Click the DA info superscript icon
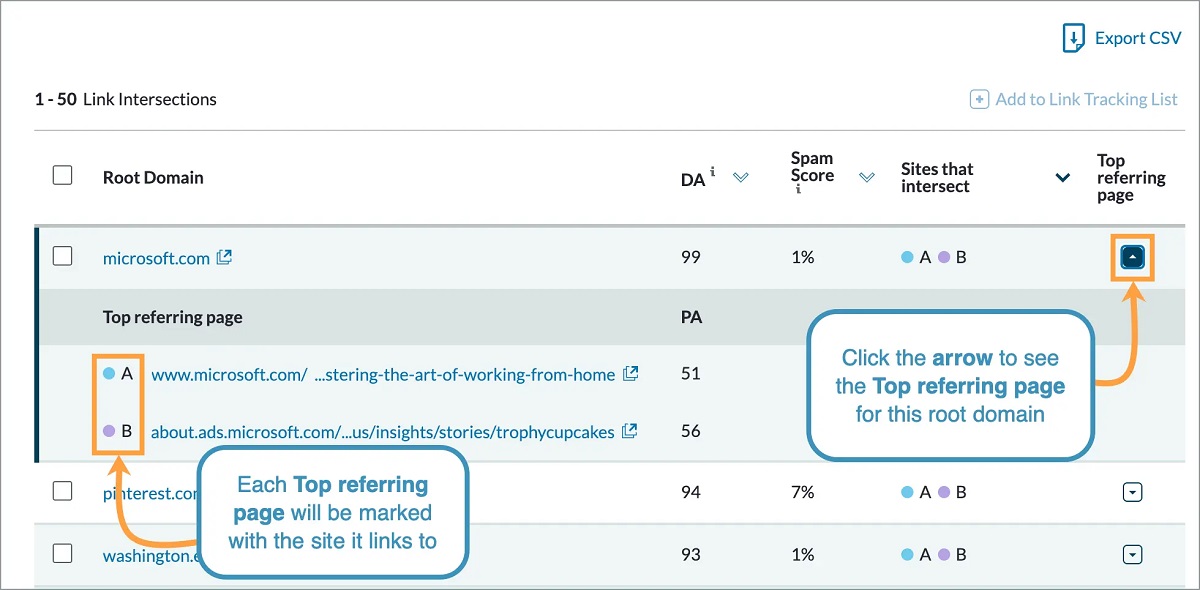 (x=713, y=171)
